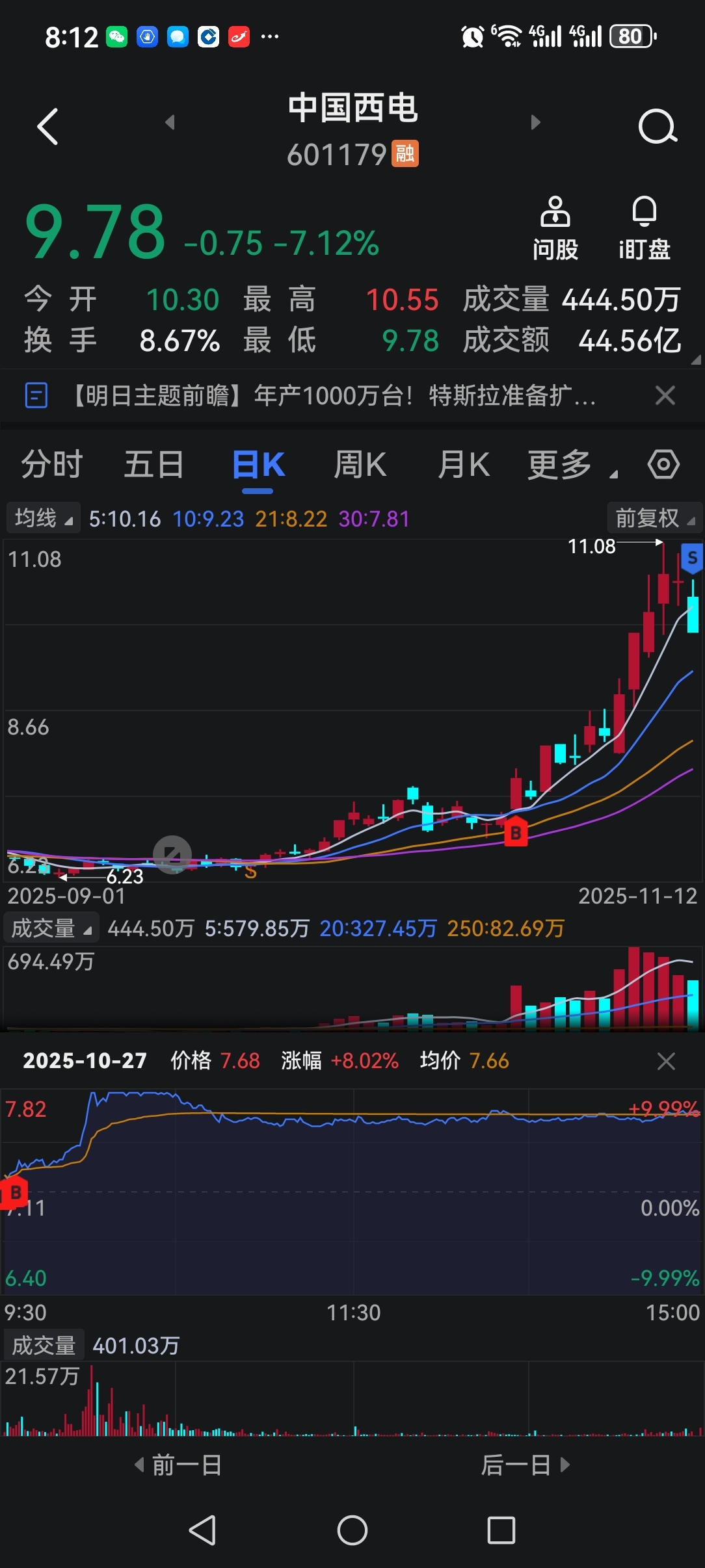Tap the 11.08 high price label
The image size is (705, 1568).
tap(592, 546)
